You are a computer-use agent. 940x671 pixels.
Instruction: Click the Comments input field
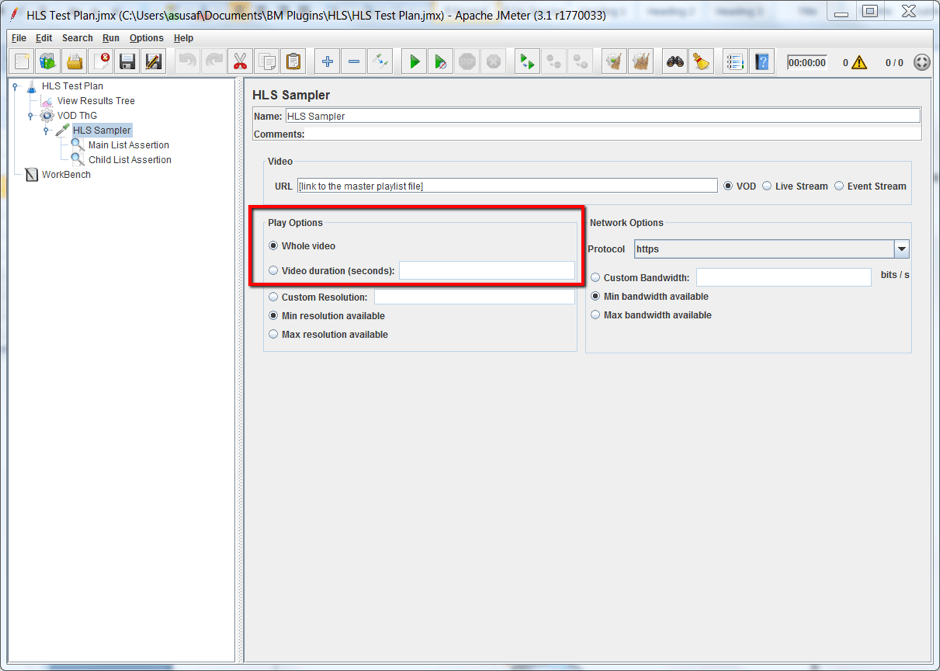click(614, 134)
